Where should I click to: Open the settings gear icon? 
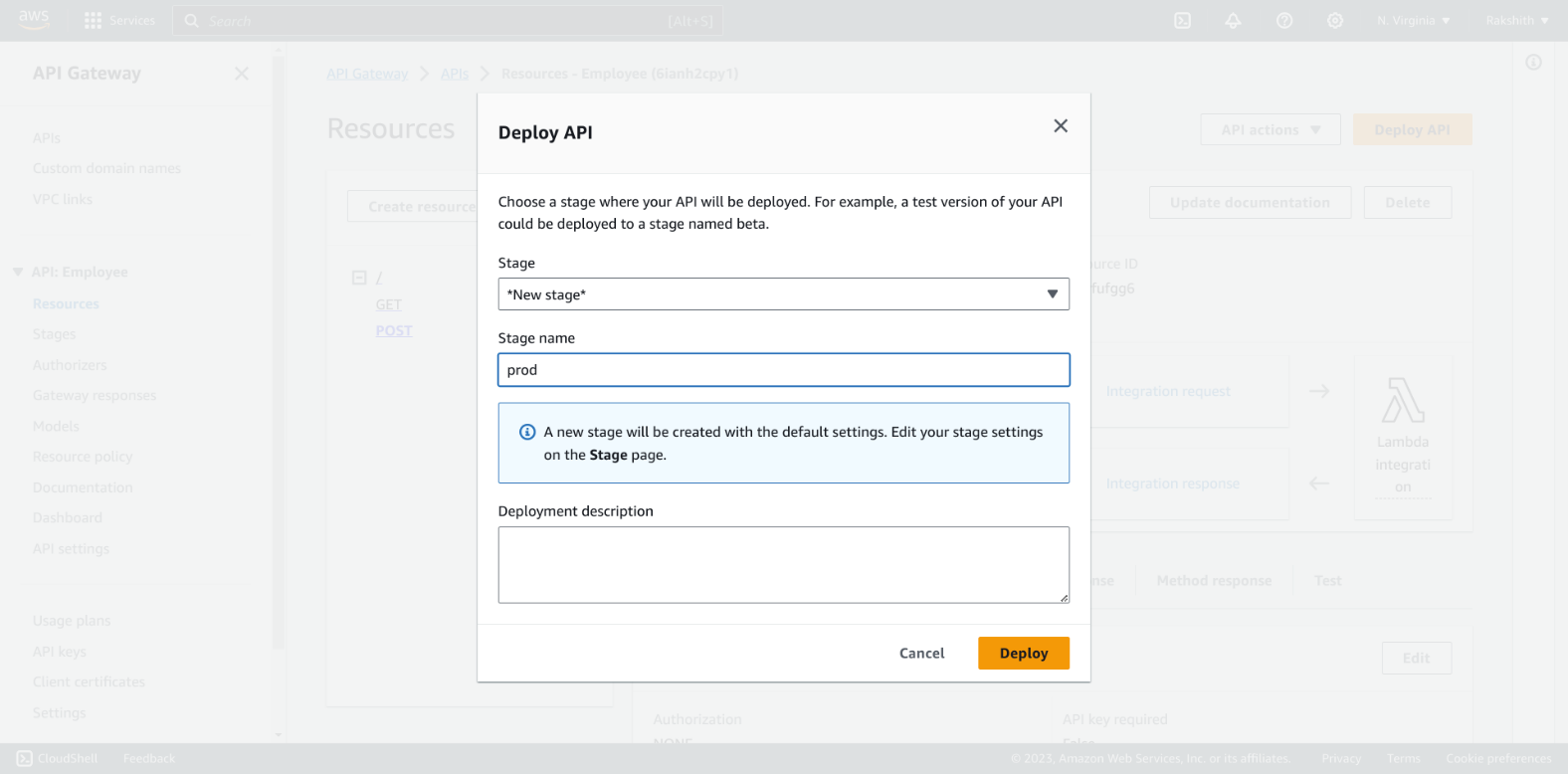(x=1335, y=20)
